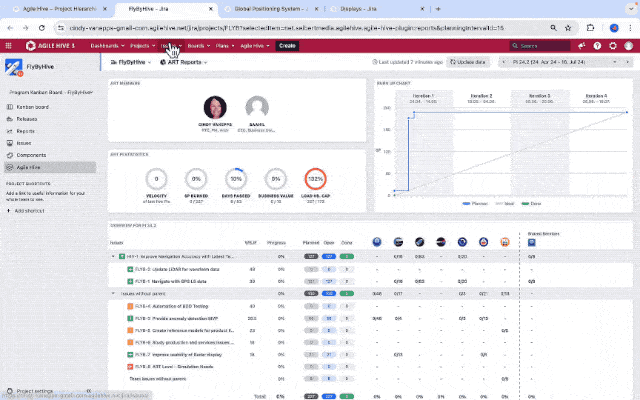Open the FLYB-7 display usability issue
The image size is (640, 400).
178,355
